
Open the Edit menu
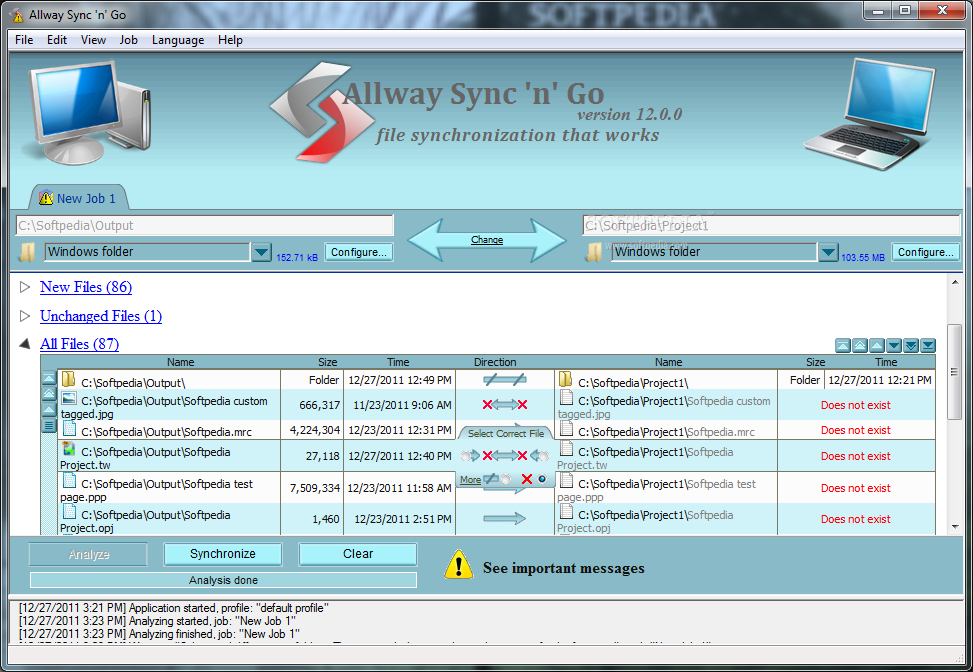[56, 40]
